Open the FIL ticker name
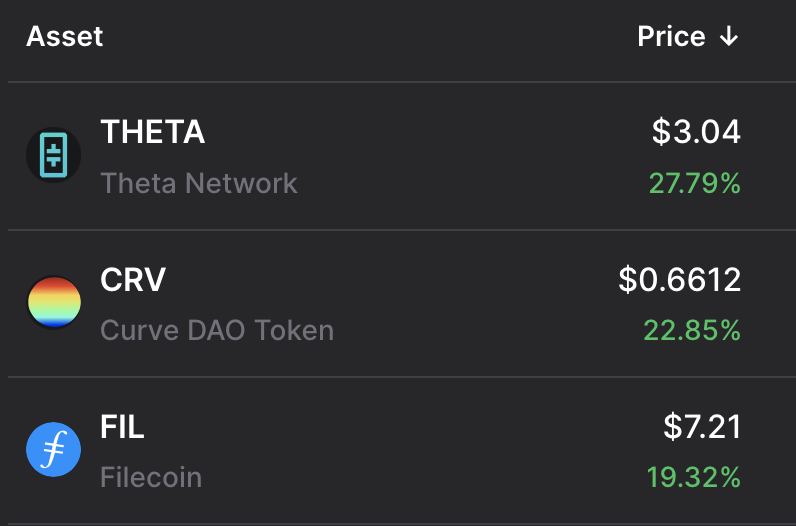This screenshot has height=526, width=796. (x=122, y=427)
